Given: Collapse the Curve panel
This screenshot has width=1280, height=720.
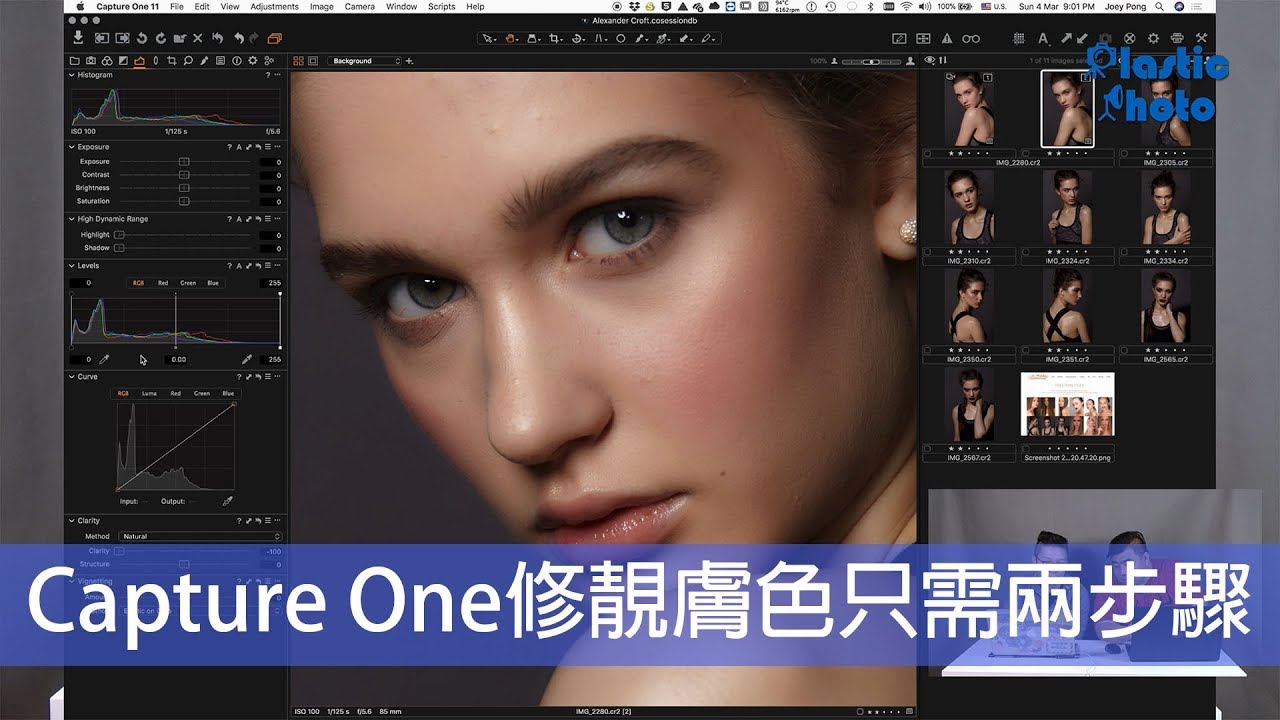Looking at the screenshot, I should click(x=72, y=377).
